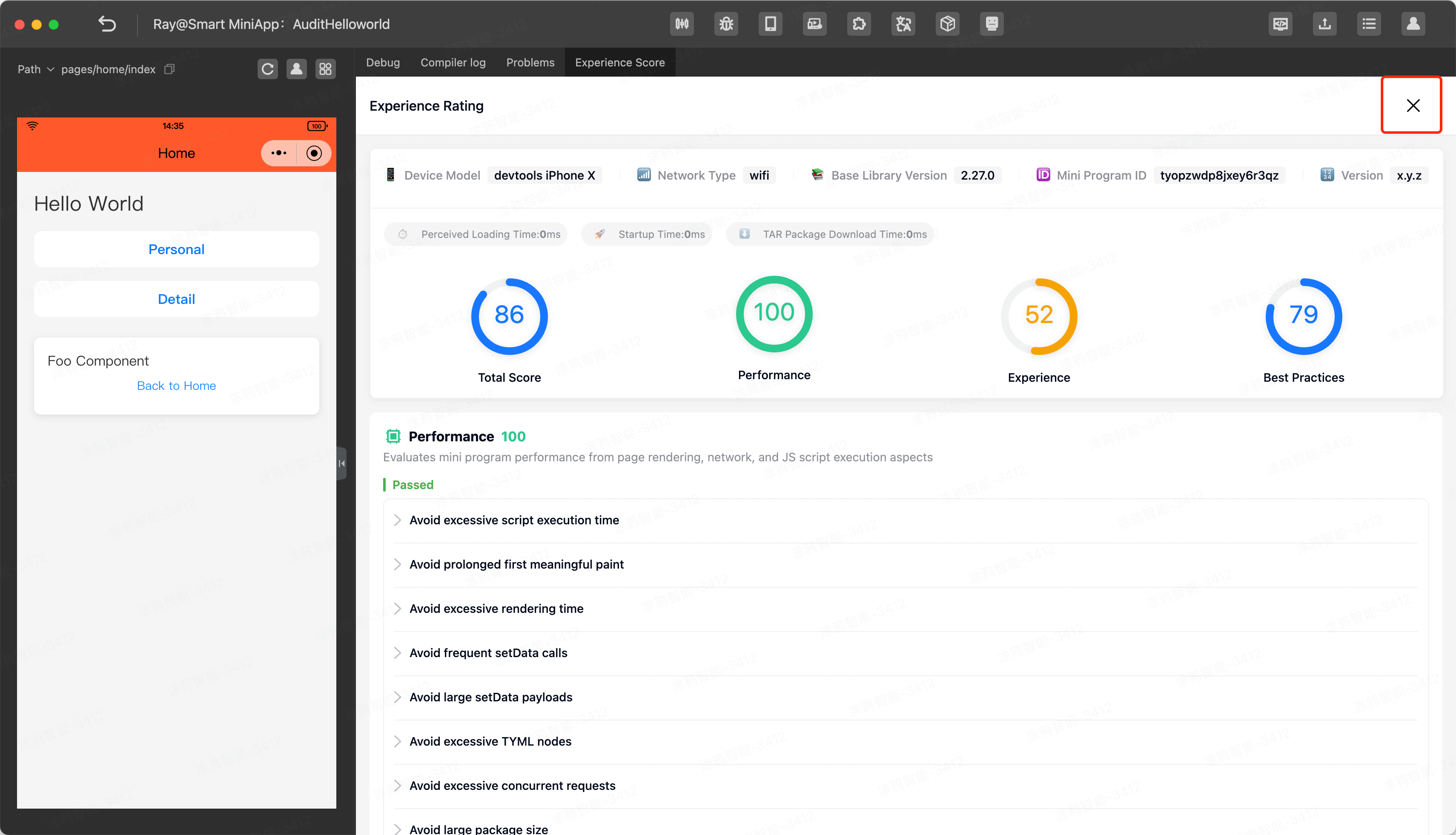Viewport: 1456px width, 835px height.
Task: Switch to the Compiler log tab
Action: pyautogui.click(x=453, y=63)
